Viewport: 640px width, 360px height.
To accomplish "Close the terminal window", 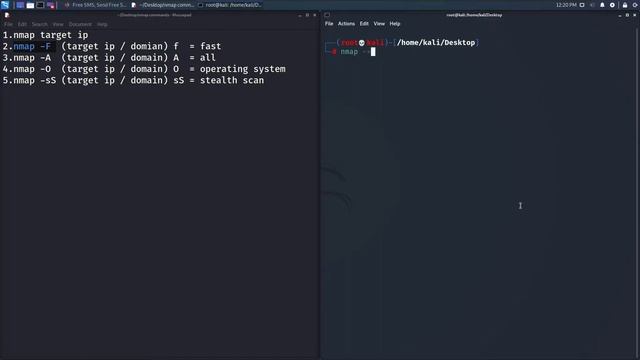I will coord(635,15).
